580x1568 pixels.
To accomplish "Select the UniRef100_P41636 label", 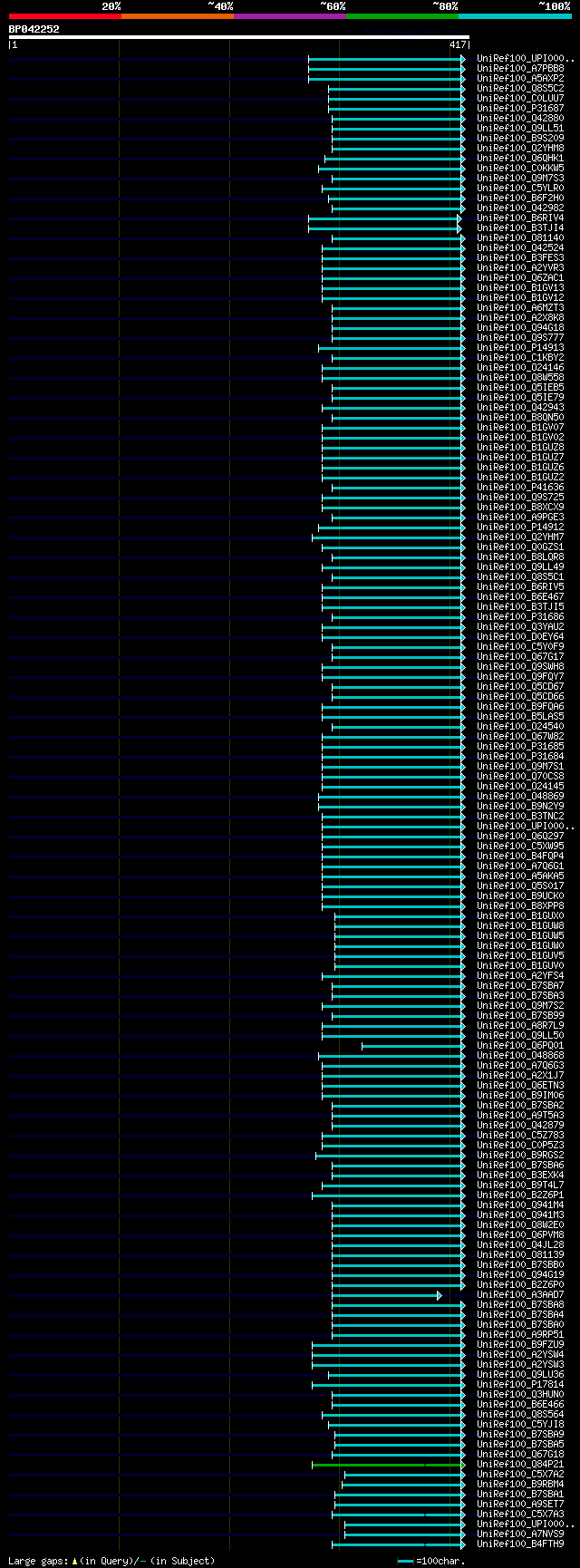I will point(520,487).
